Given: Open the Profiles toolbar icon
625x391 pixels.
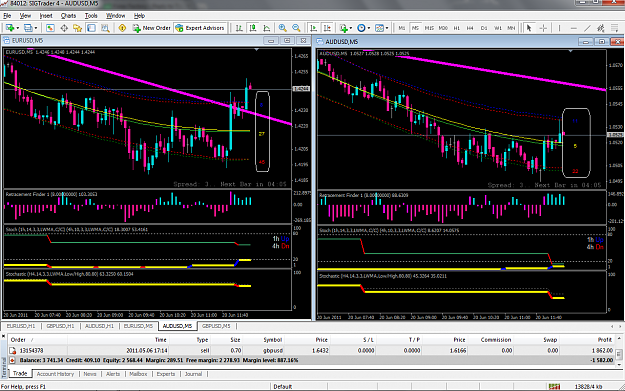Looking at the screenshot, I should pos(28,28).
